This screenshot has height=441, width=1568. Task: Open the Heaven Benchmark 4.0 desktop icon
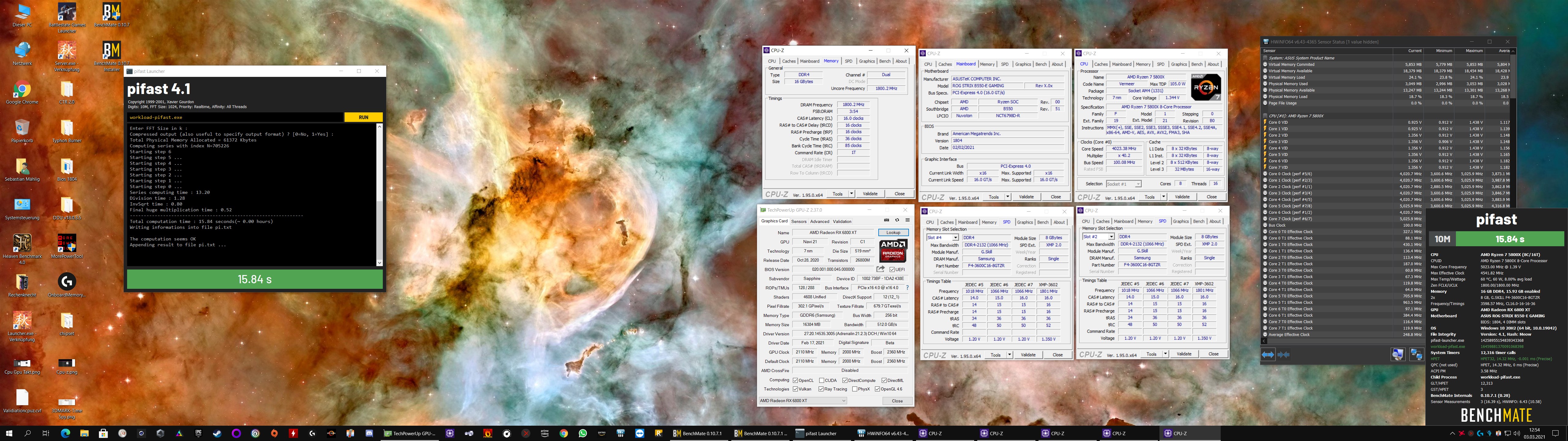point(23,248)
